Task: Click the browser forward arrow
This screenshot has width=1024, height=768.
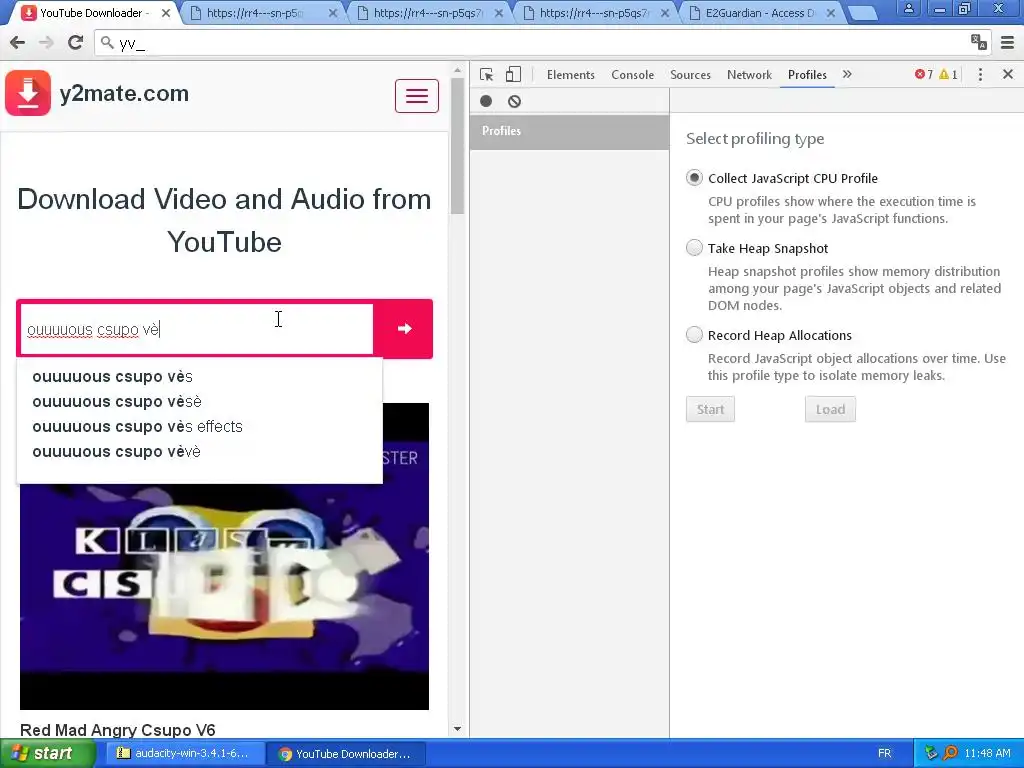Action: 46,42
